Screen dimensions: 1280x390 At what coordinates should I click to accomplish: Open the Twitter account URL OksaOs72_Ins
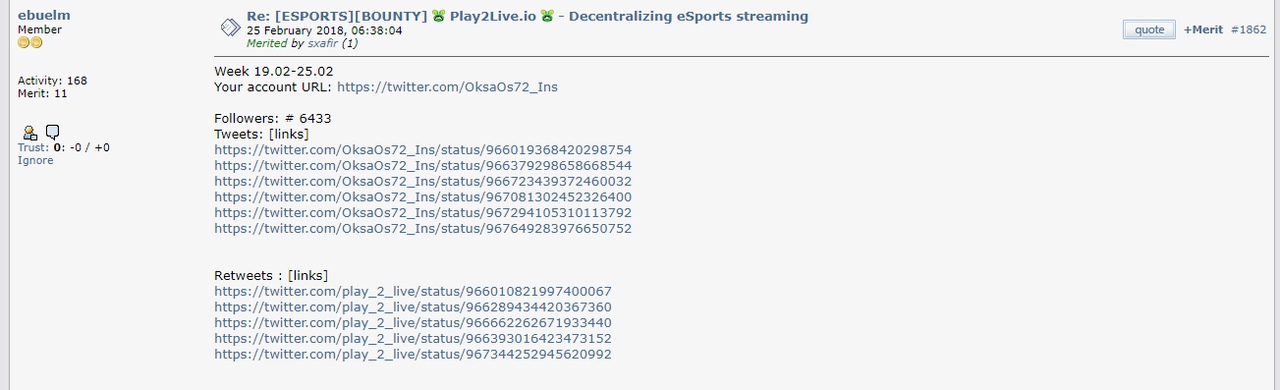pos(447,87)
